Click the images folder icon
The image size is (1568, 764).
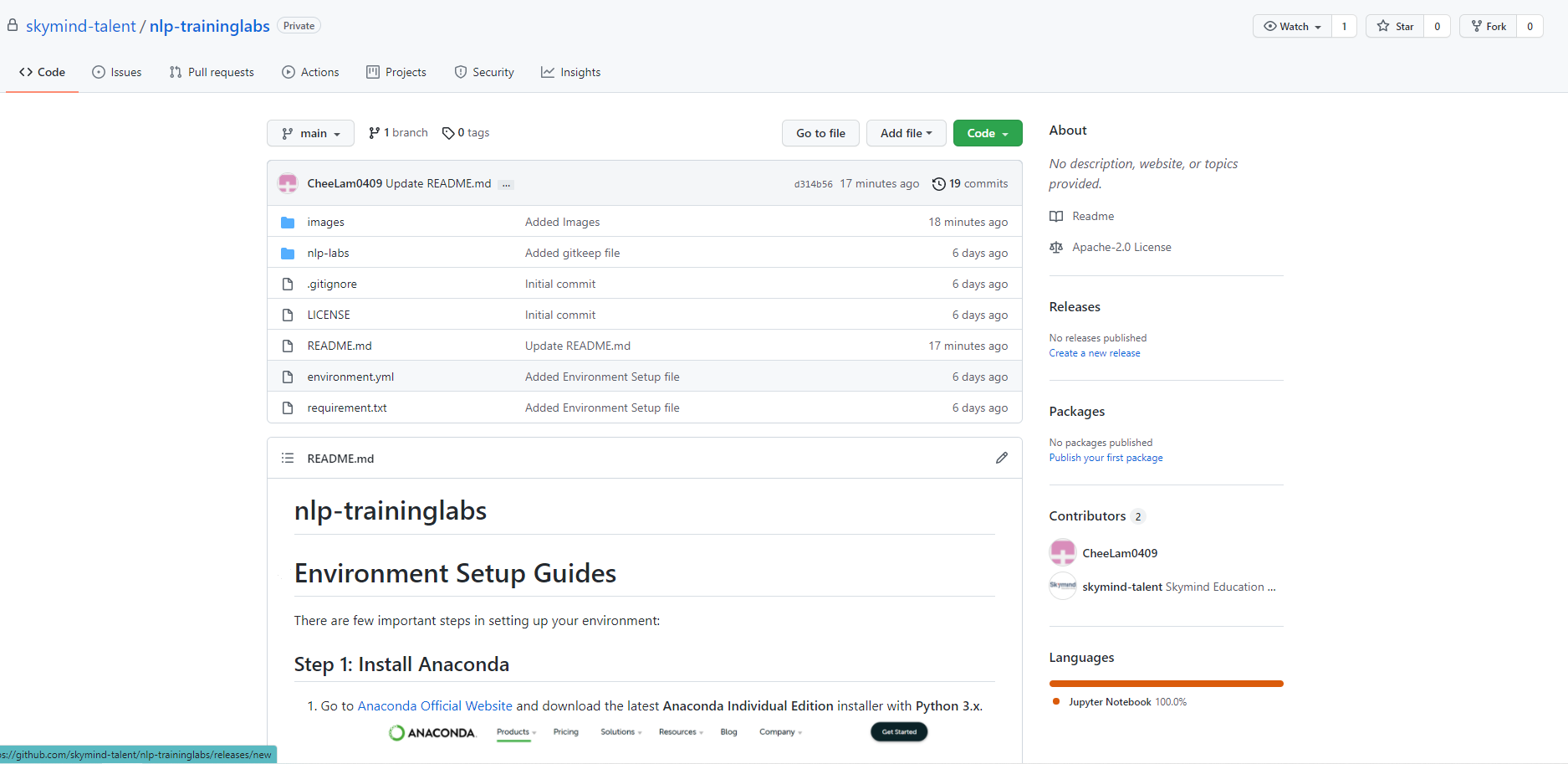tap(288, 222)
